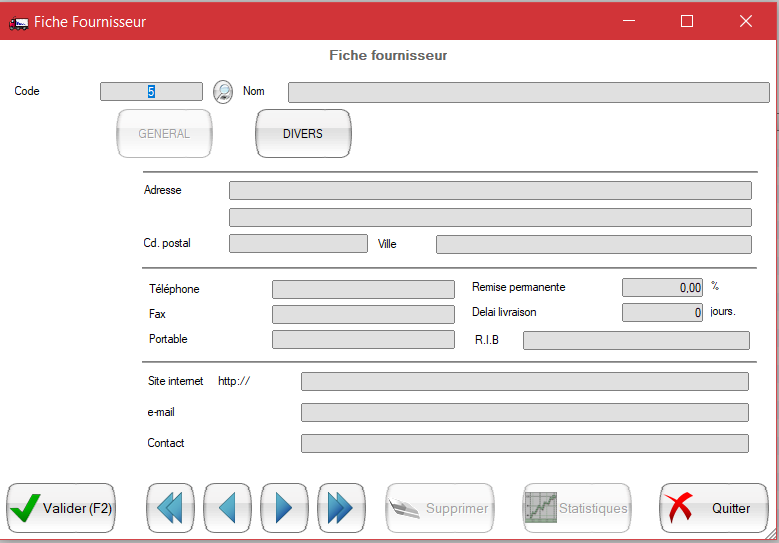
Task: Go to the first supplier record
Action: tap(170, 508)
